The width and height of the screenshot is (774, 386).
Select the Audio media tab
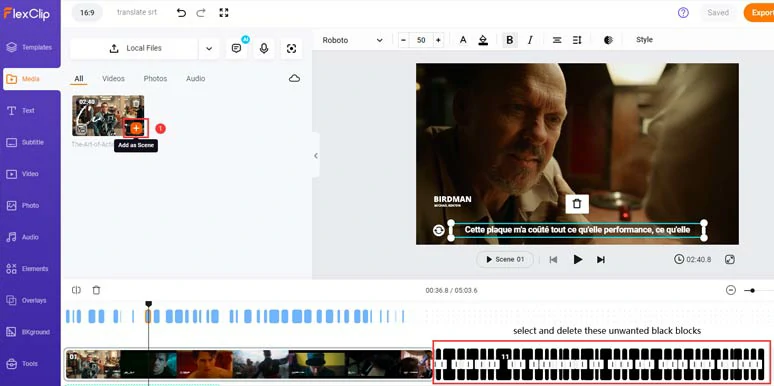[195, 78]
